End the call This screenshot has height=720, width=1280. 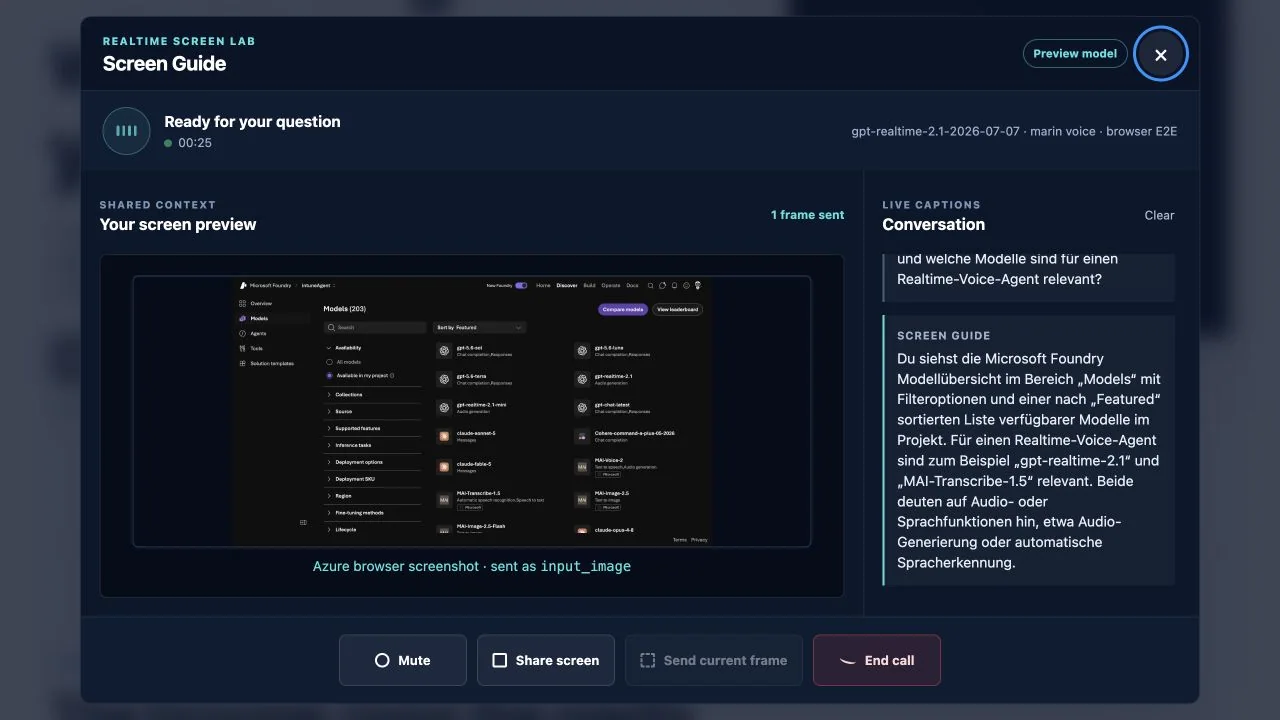(877, 660)
